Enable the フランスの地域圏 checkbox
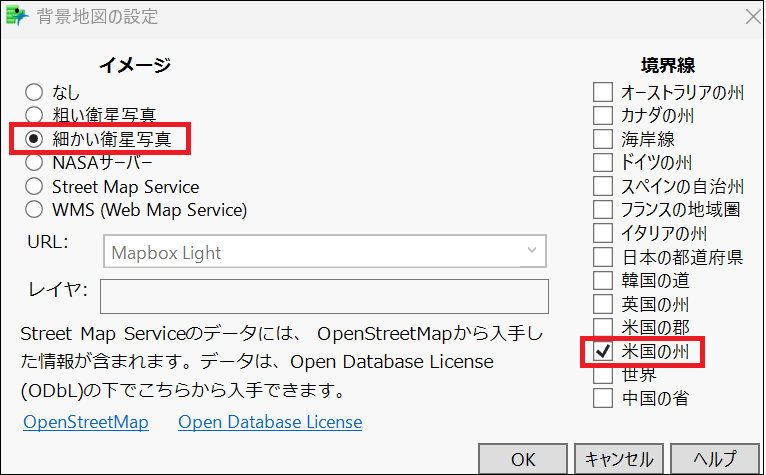The width and height of the screenshot is (766, 475). click(602, 210)
